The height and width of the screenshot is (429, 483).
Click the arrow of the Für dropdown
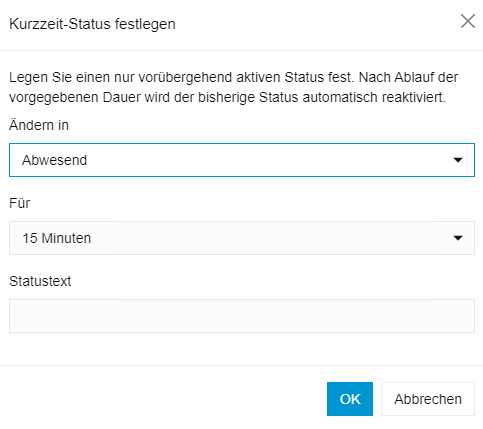458,238
